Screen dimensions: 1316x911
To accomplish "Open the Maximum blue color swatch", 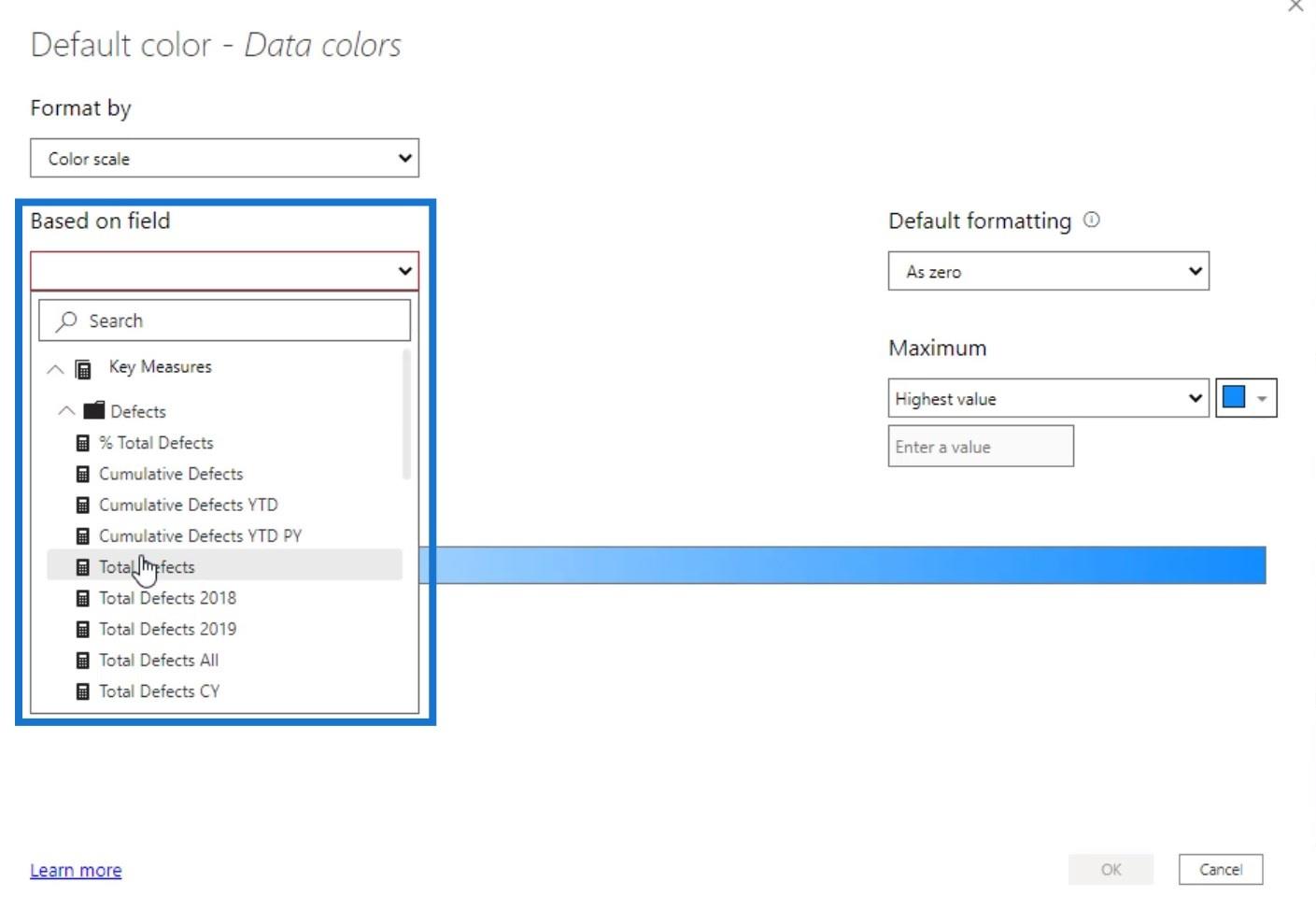I will (x=1246, y=398).
